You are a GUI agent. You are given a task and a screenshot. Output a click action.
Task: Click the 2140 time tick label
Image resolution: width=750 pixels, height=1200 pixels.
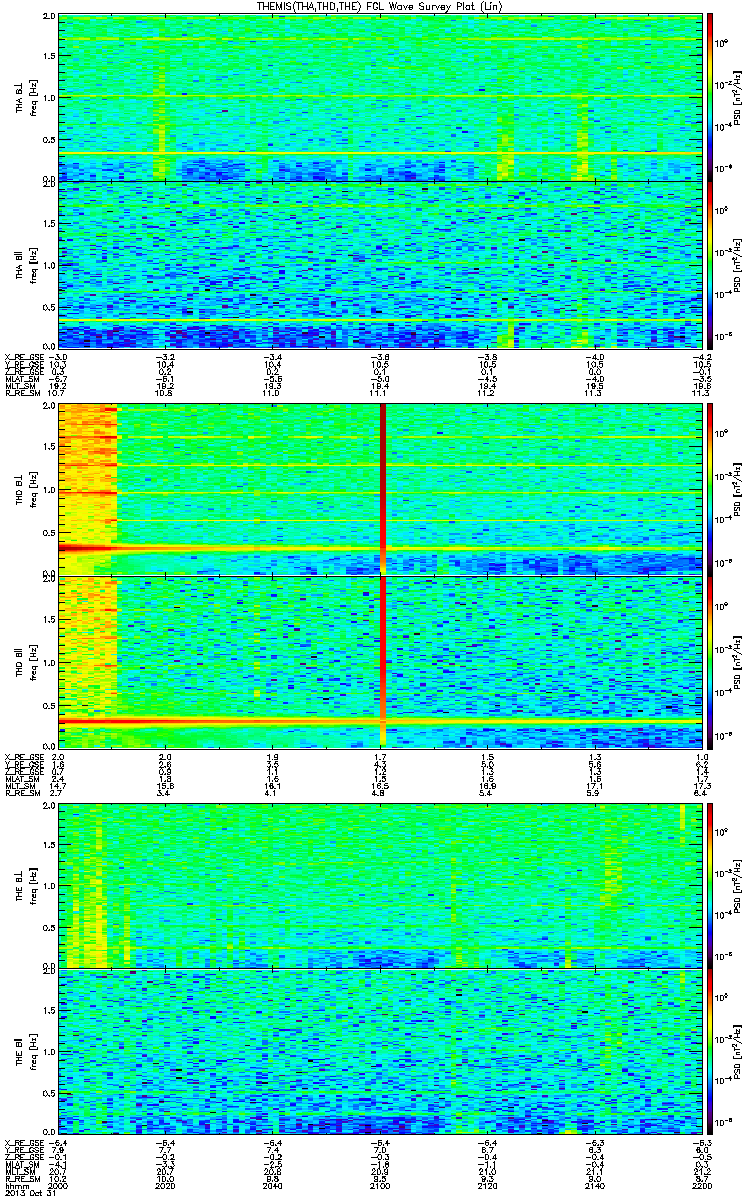click(x=596, y=1186)
